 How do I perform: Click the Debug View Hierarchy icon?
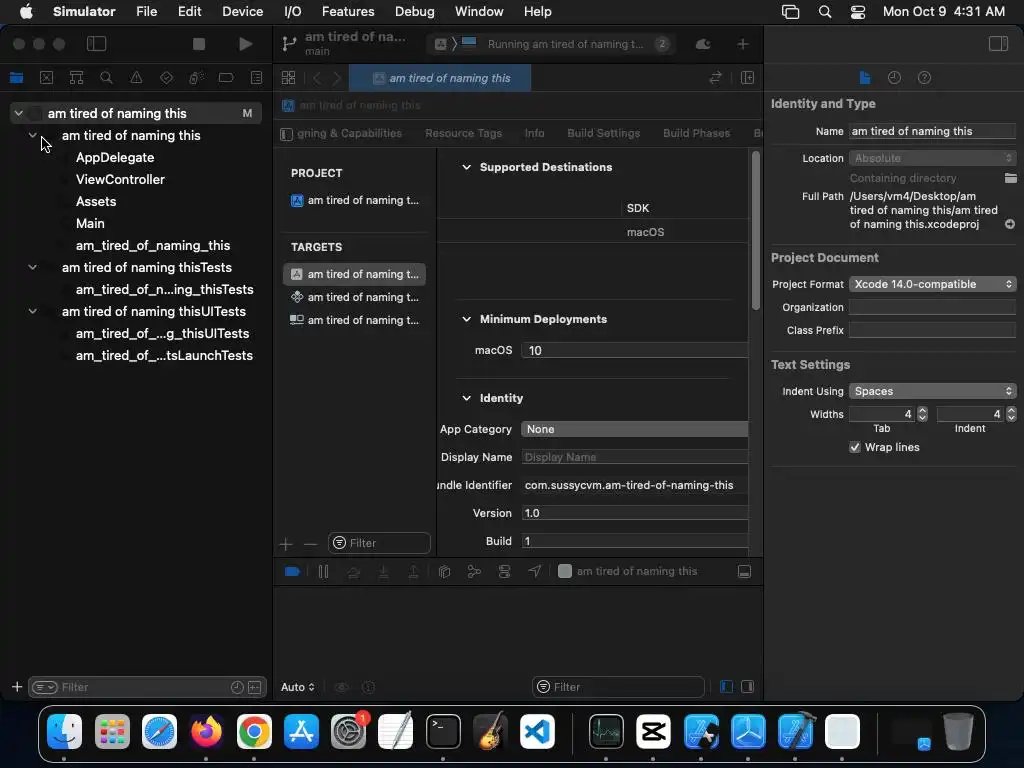tap(444, 571)
